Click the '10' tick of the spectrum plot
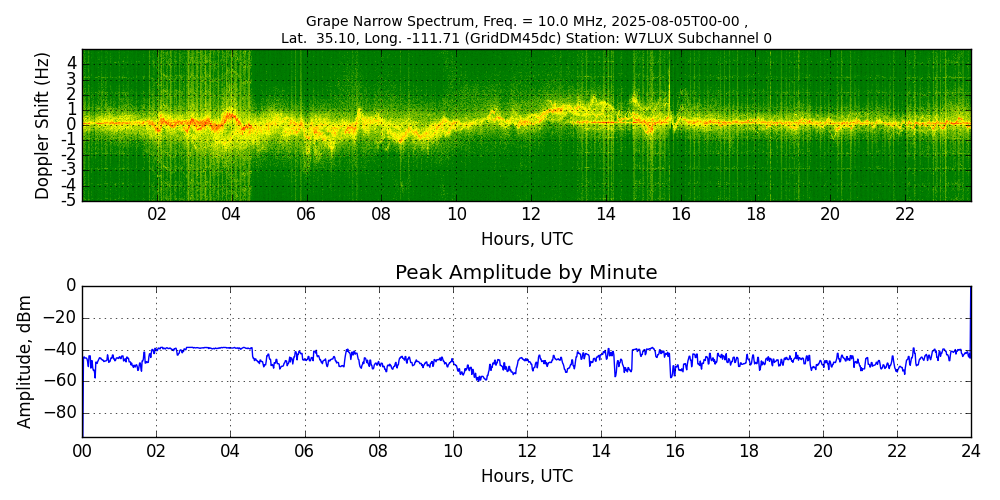The width and height of the screenshot is (1000, 500). [456, 214]
